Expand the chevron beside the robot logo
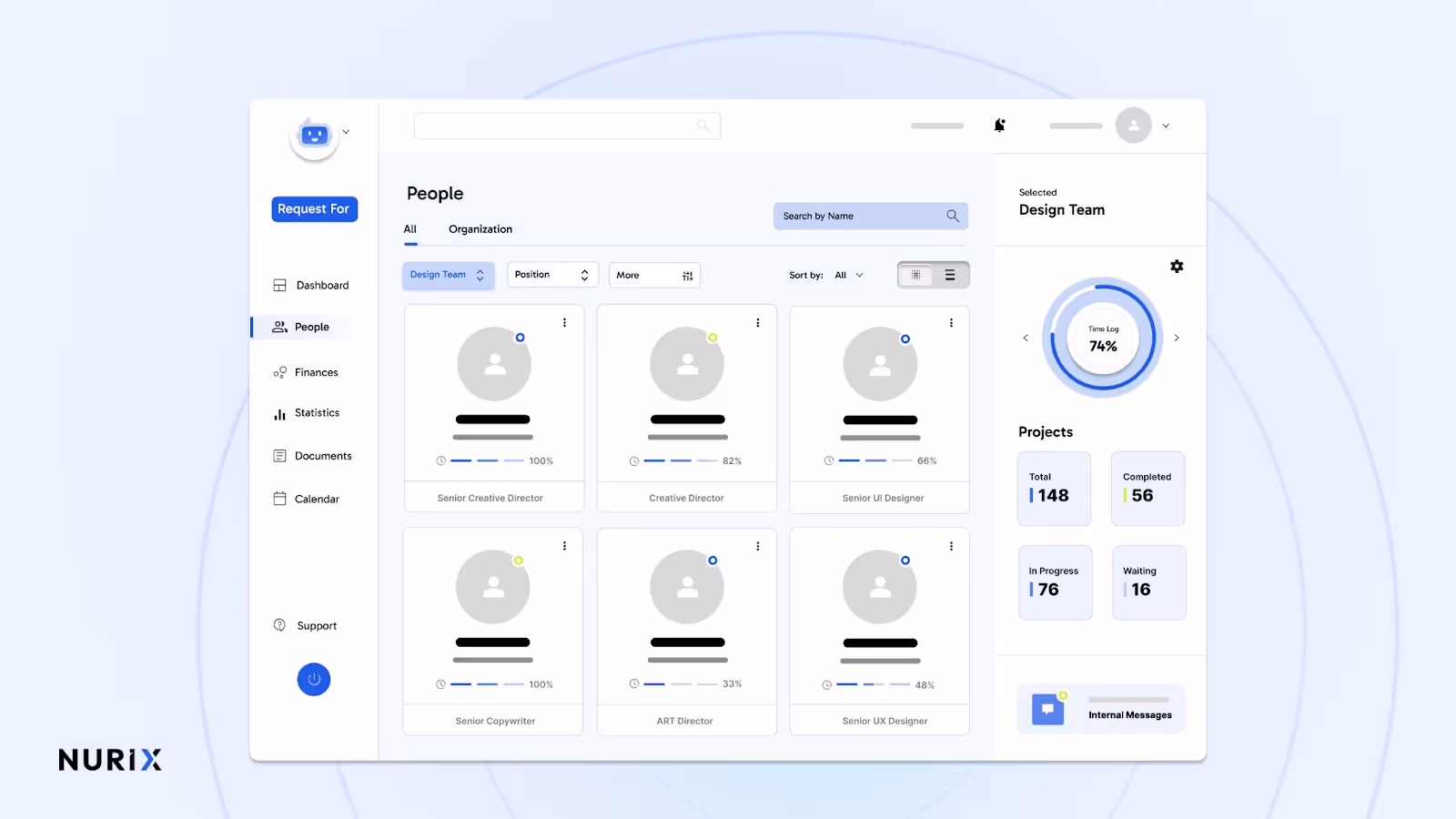Screen dimensions: 1456x819 [346, 132]
